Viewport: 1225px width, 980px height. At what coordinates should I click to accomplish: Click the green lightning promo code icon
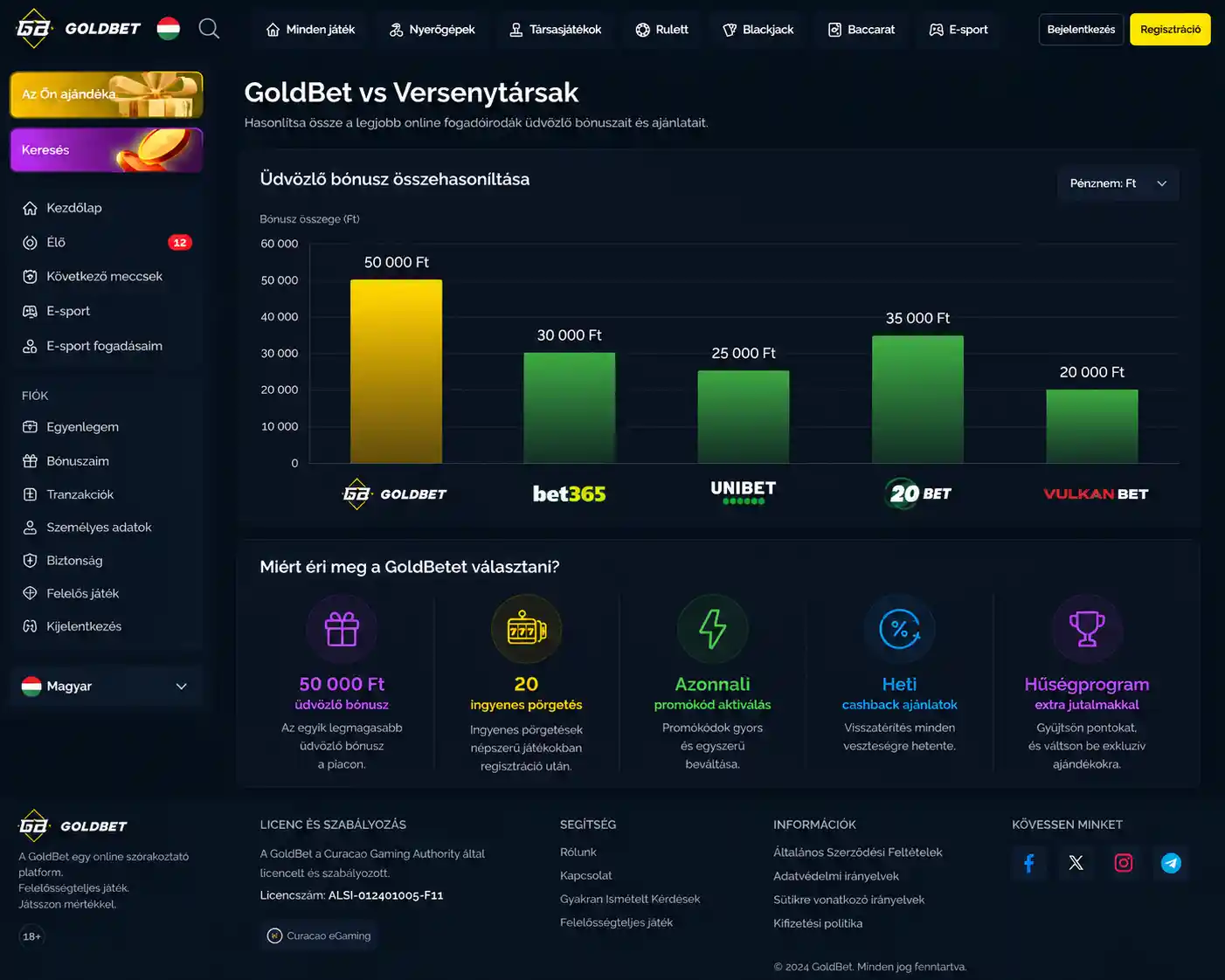coord(713,629)
